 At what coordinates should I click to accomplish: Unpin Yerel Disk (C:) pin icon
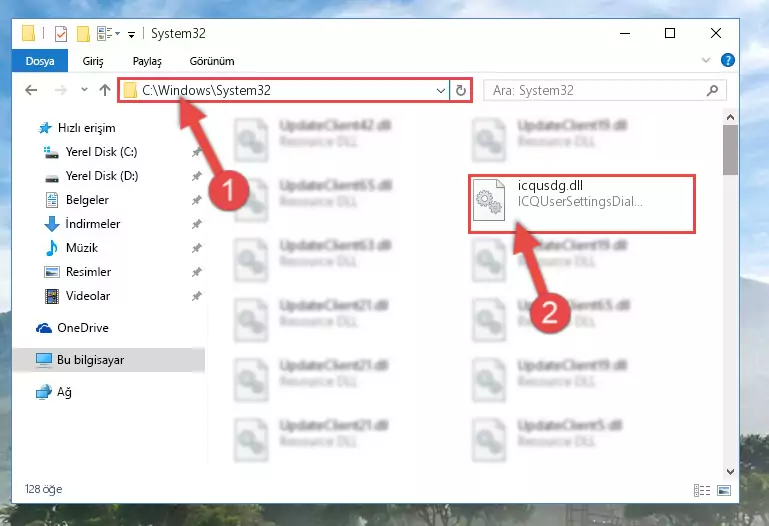click(196, 152)
